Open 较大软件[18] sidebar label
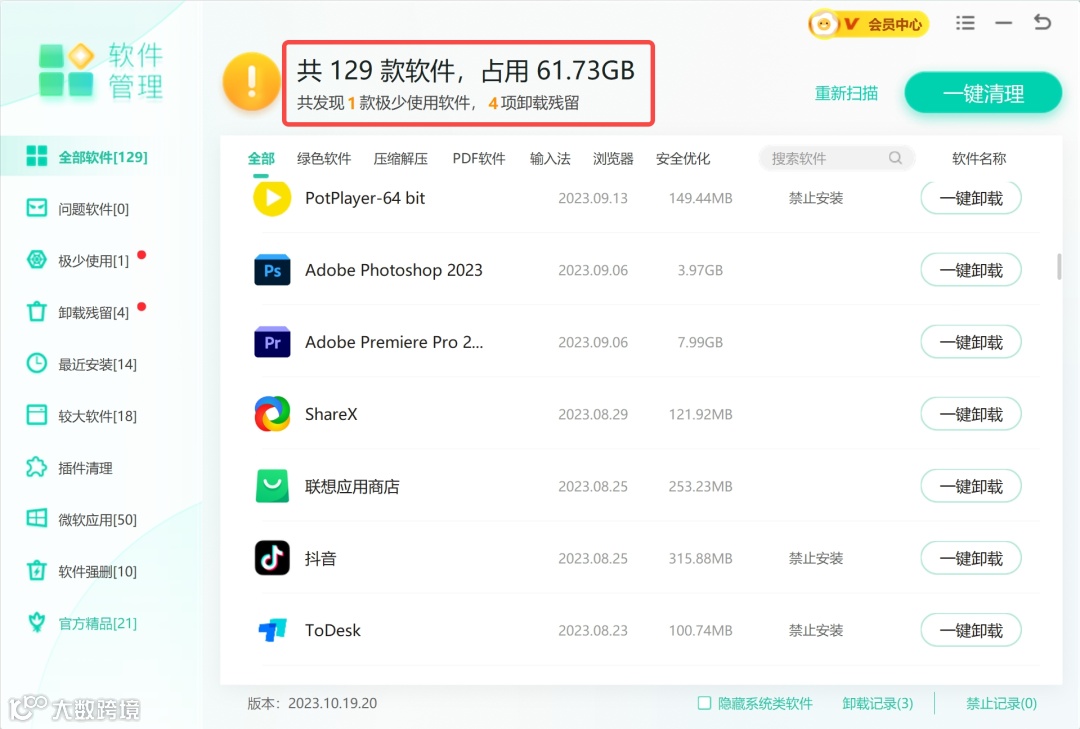The image size is (1080, 729). click(x=97, y=415)
